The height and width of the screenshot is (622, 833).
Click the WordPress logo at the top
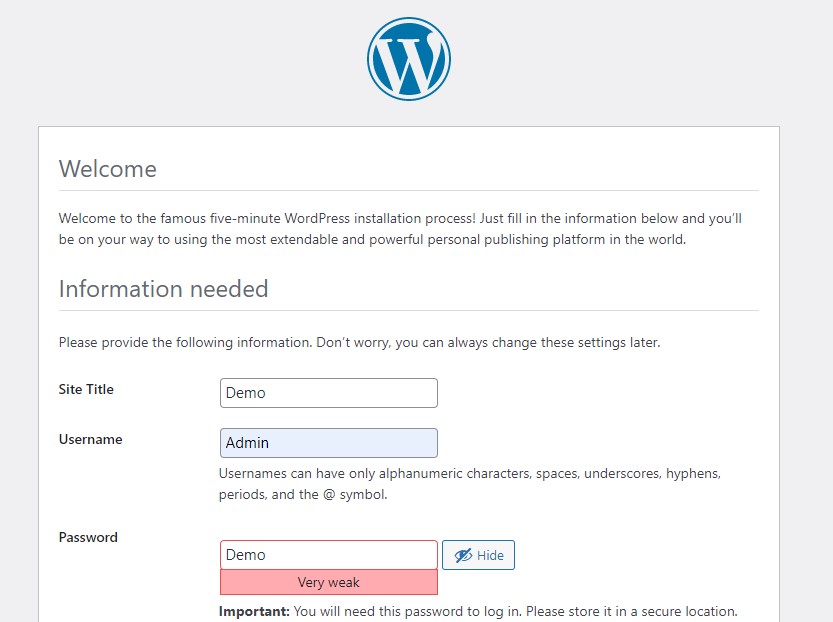pyautogui.click(x=408, y=59)
